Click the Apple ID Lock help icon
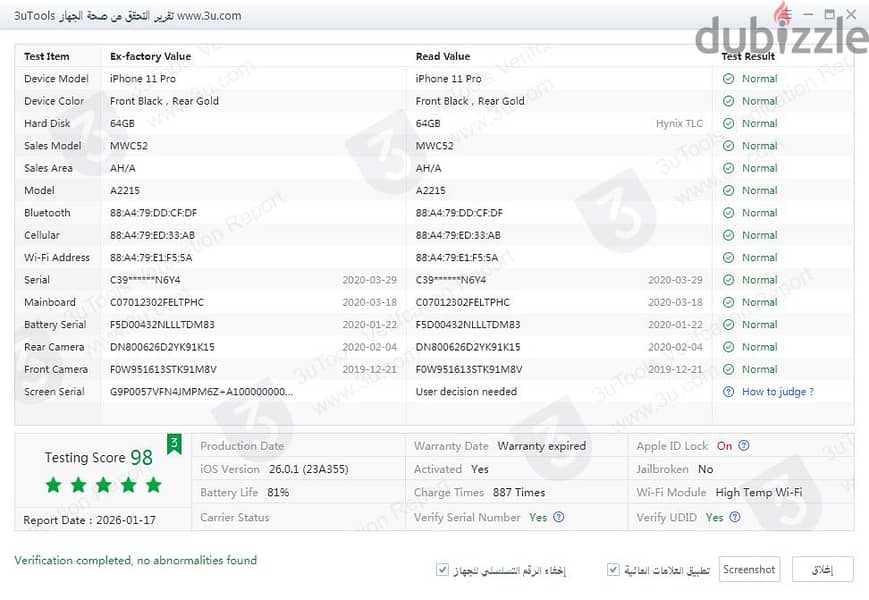Image resolution: width=869 pixels, height=600 pixels. coord(744,445)
